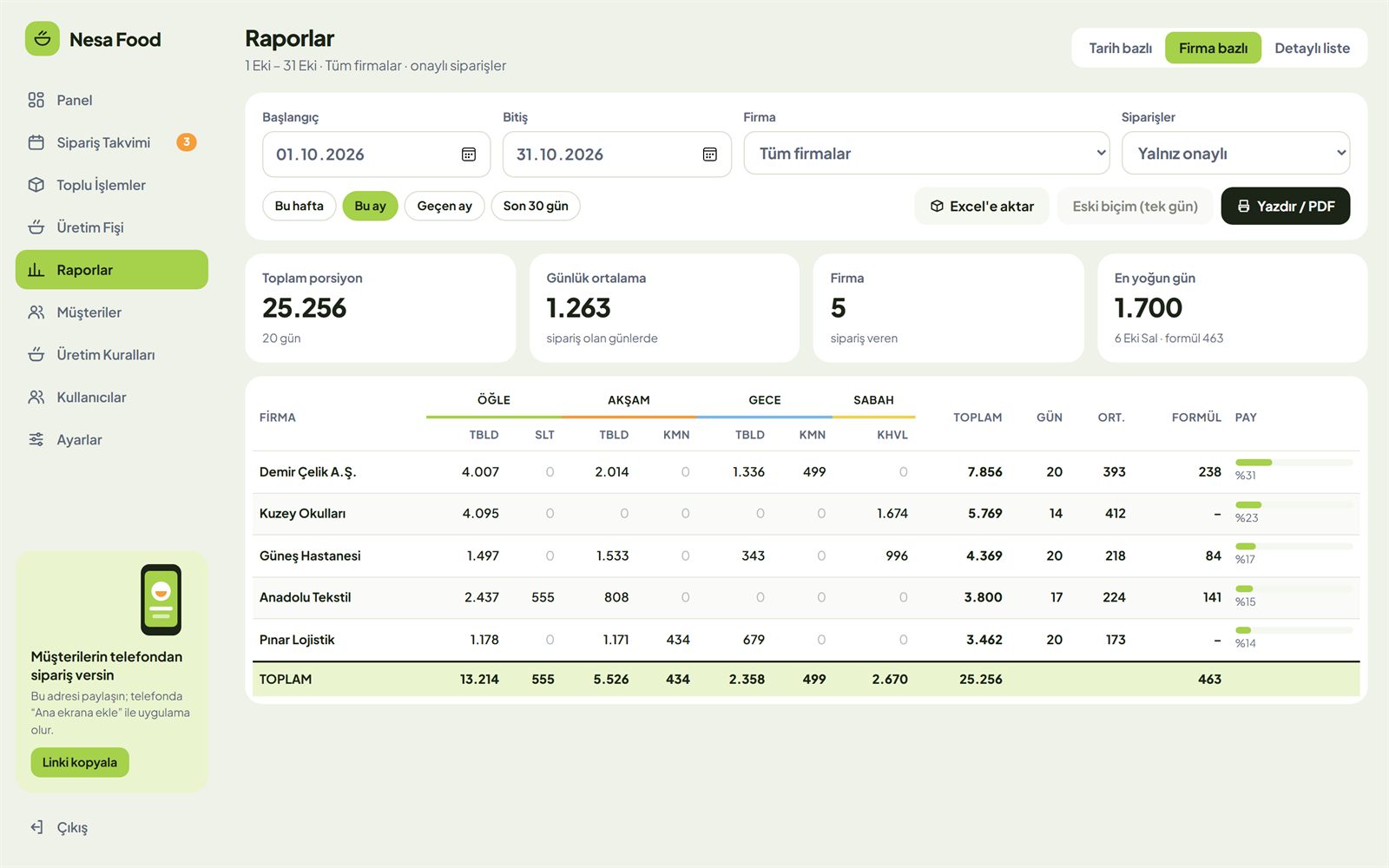
Task: Click the Müşteriler people icon
Action: point(36,312)
